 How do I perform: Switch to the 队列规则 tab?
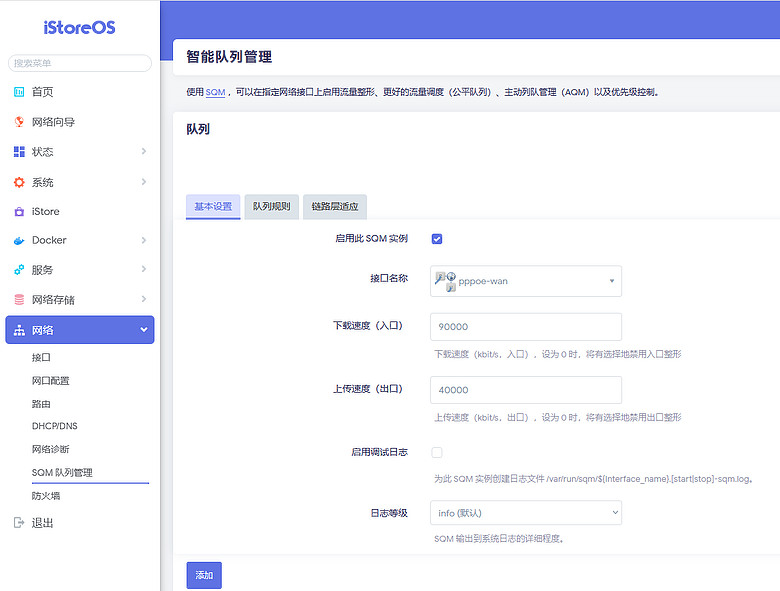(x=272, y=206)
